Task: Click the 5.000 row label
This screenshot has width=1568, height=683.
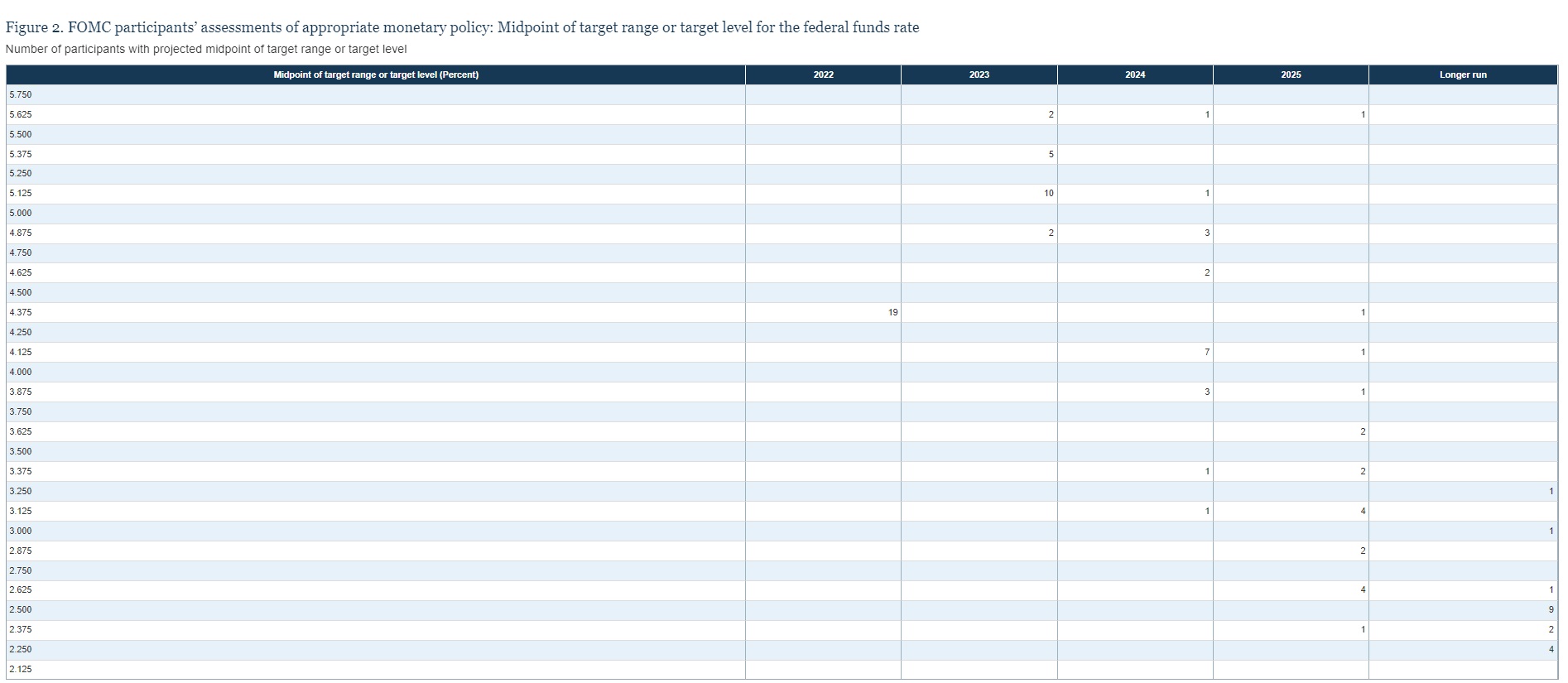Action: (21, 213)
